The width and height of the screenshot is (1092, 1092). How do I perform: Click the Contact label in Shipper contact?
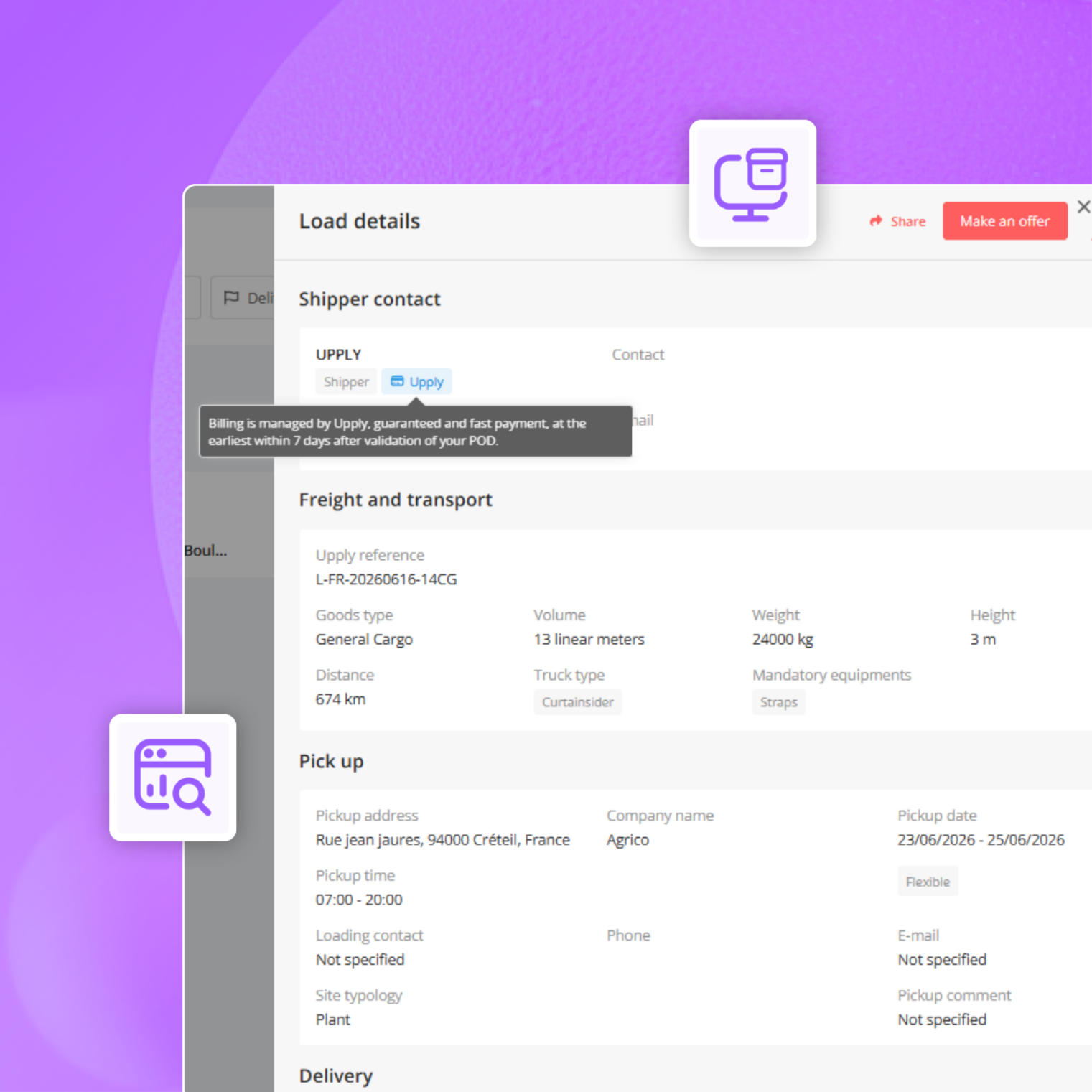click(638, 355)
